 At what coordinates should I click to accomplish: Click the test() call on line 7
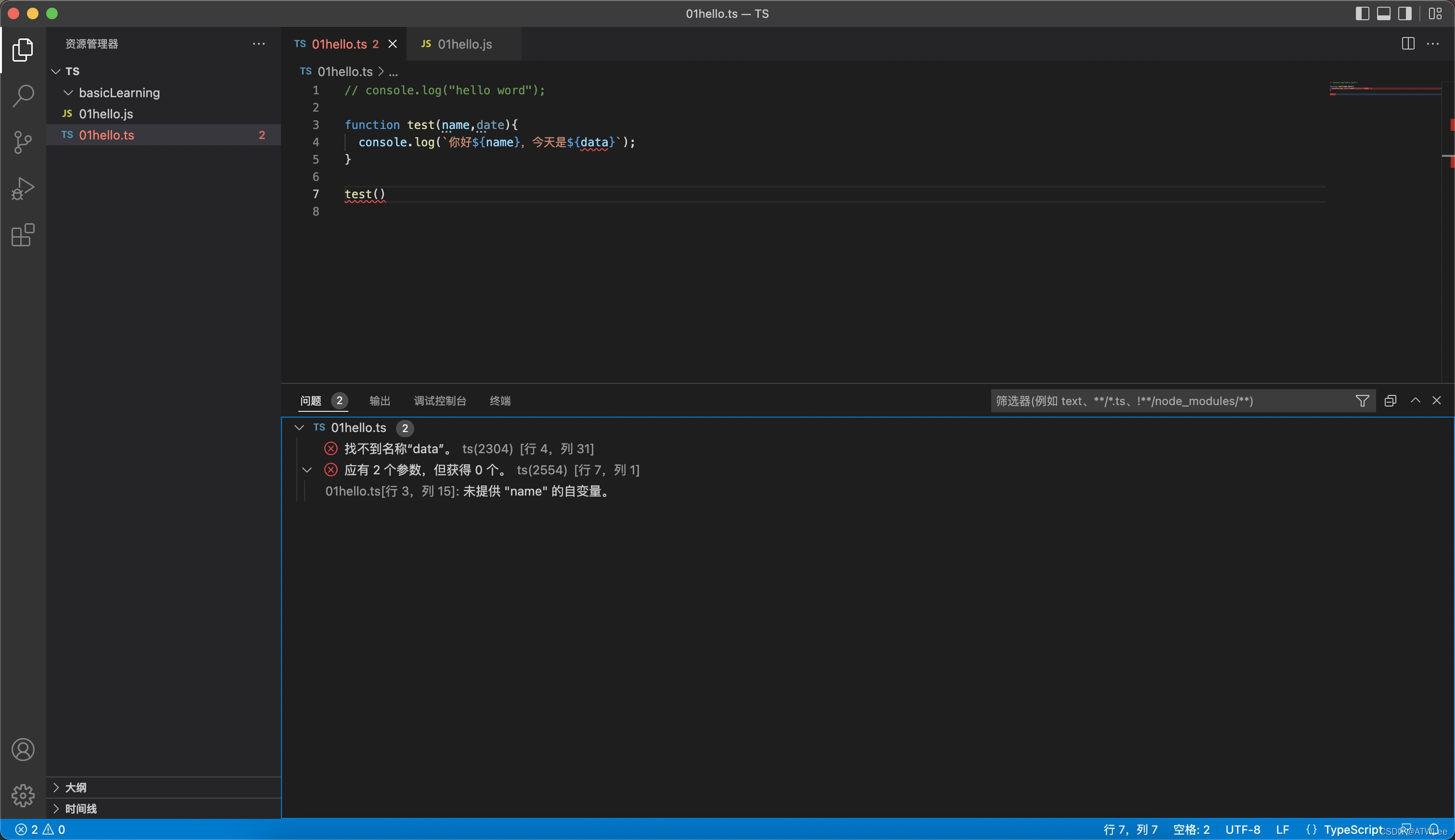[365, 194]
